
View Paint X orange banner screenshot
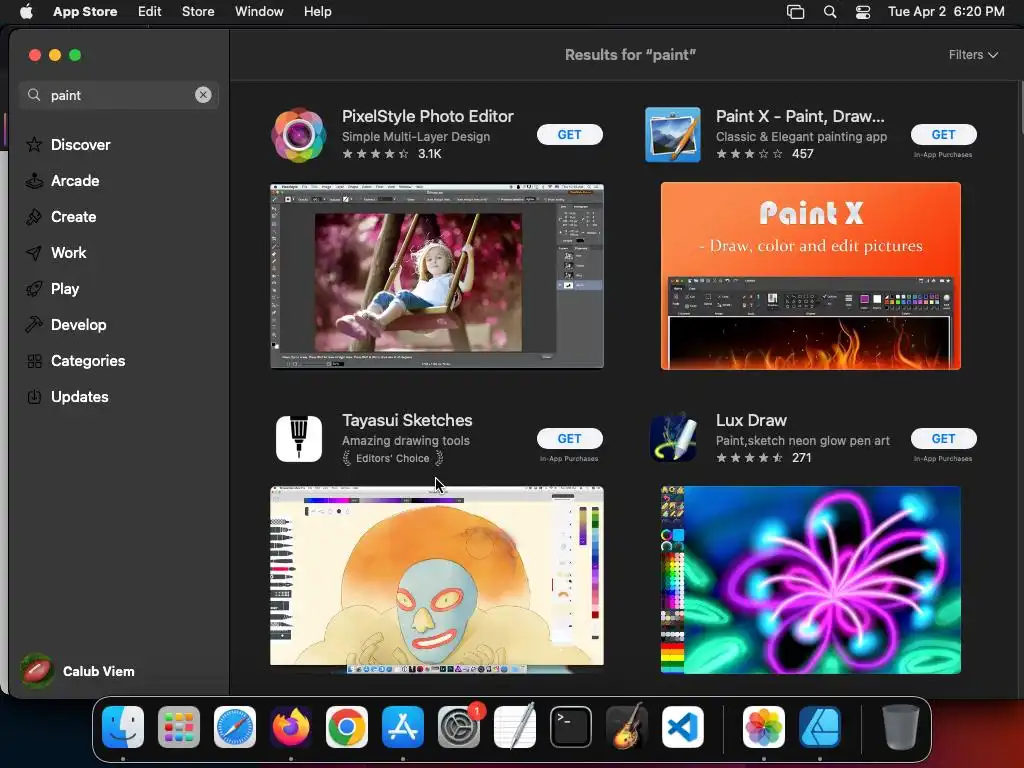[x=810, y=276]
